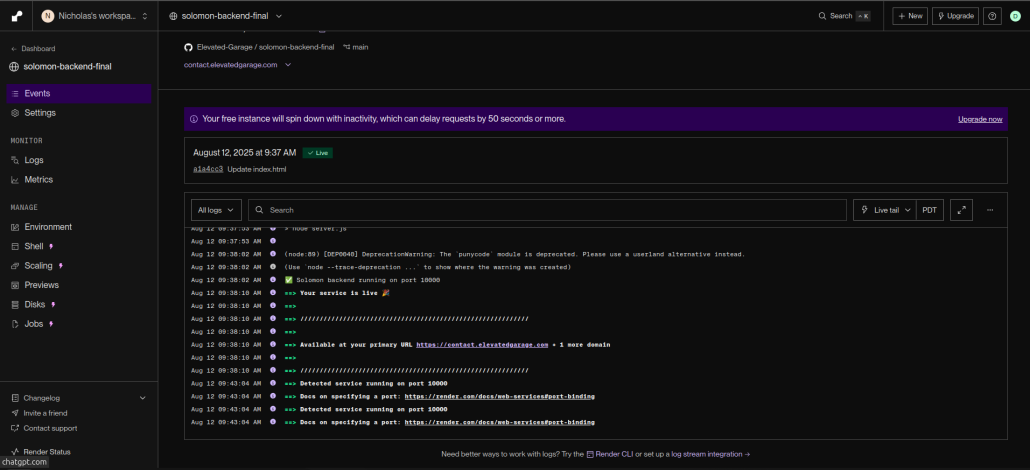
Task: Open the All logs filter dropdown
Action: pyautogui.click(x=216, y=210)
